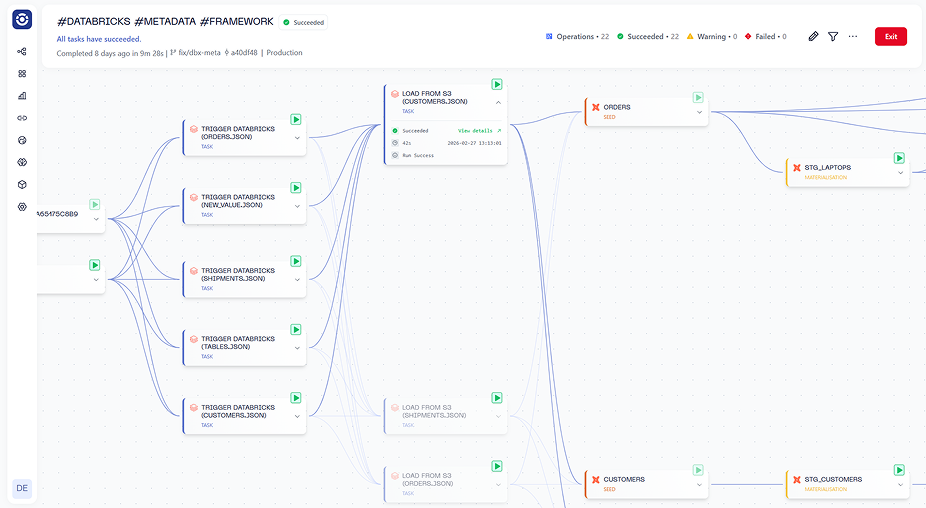Run Trigger Databricks (shipments.json) play icon
The image size is (926, 508).
pos(296,261)
